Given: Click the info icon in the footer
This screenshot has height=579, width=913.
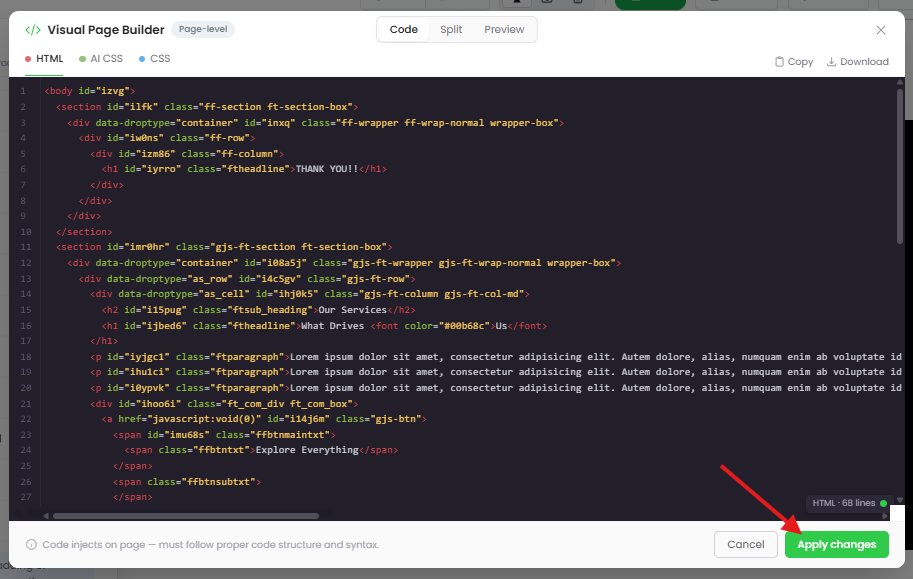Looking at the screenshot, I should coord(31,545).
